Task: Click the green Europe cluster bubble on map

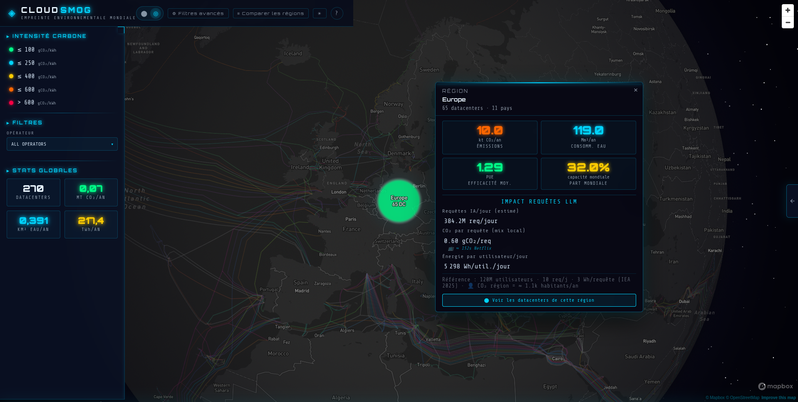Action: point(399,201)
